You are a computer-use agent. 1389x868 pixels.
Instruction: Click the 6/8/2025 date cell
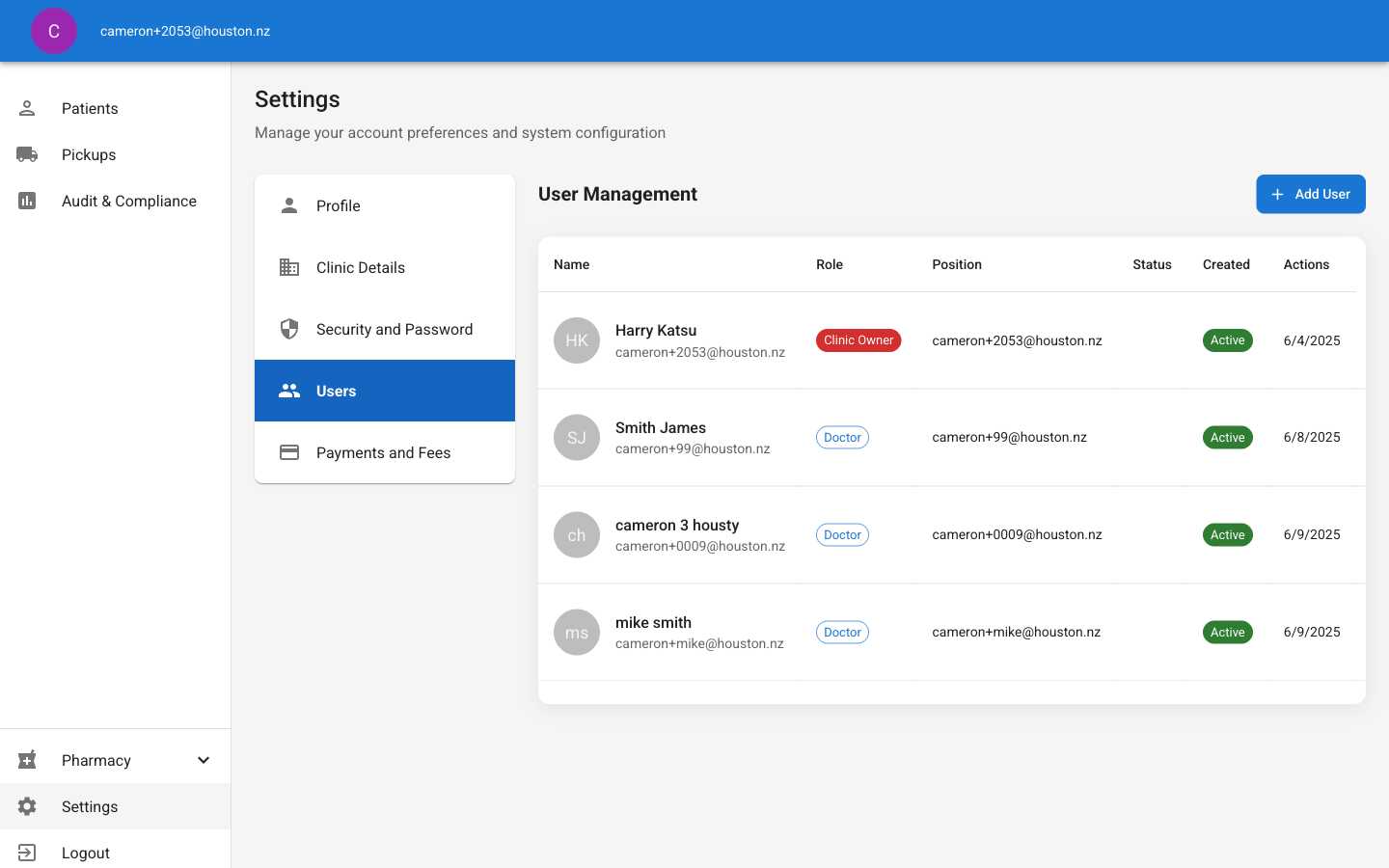[x=1312, y=438]
